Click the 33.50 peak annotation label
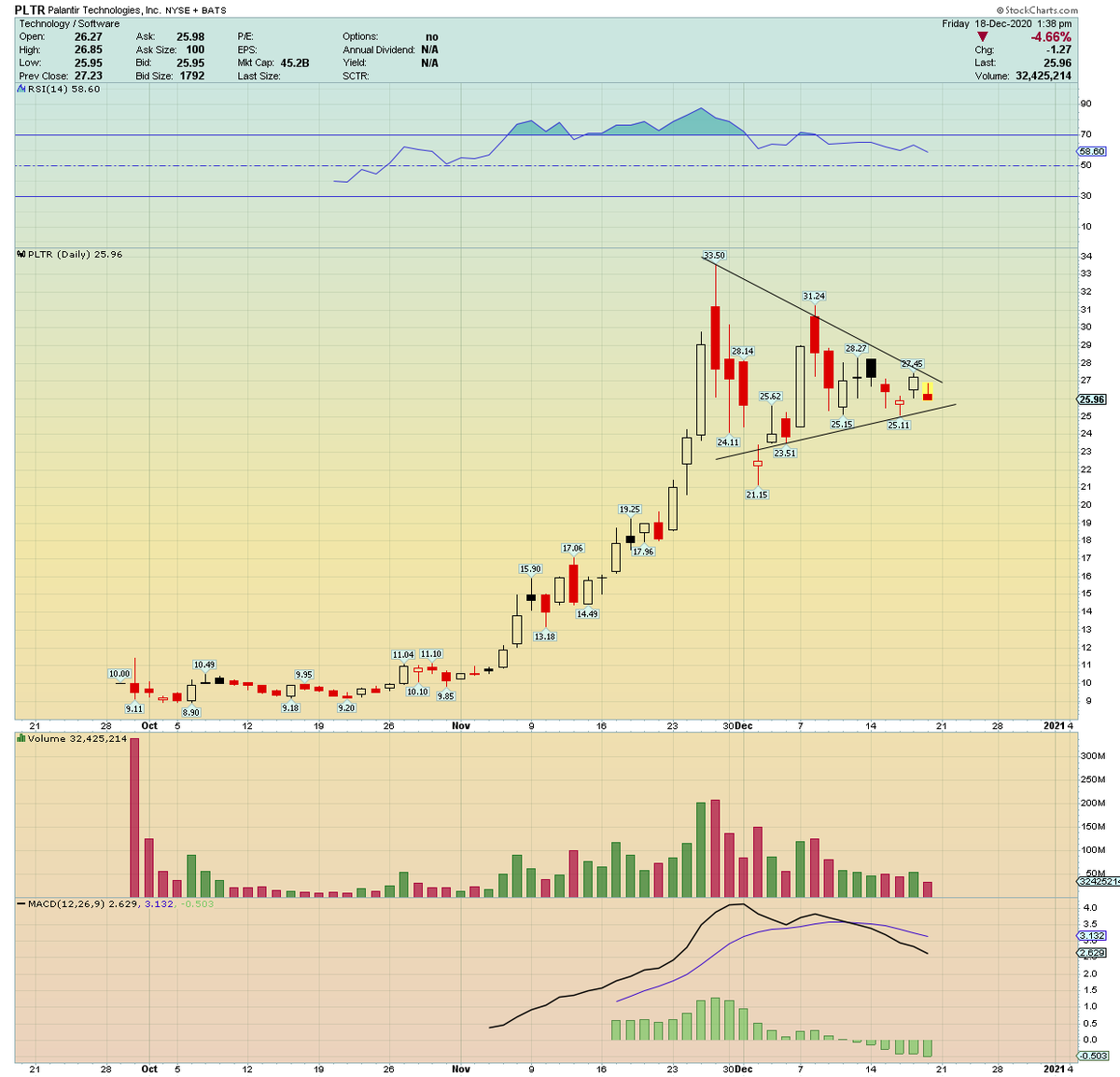 tap(713, 255)
